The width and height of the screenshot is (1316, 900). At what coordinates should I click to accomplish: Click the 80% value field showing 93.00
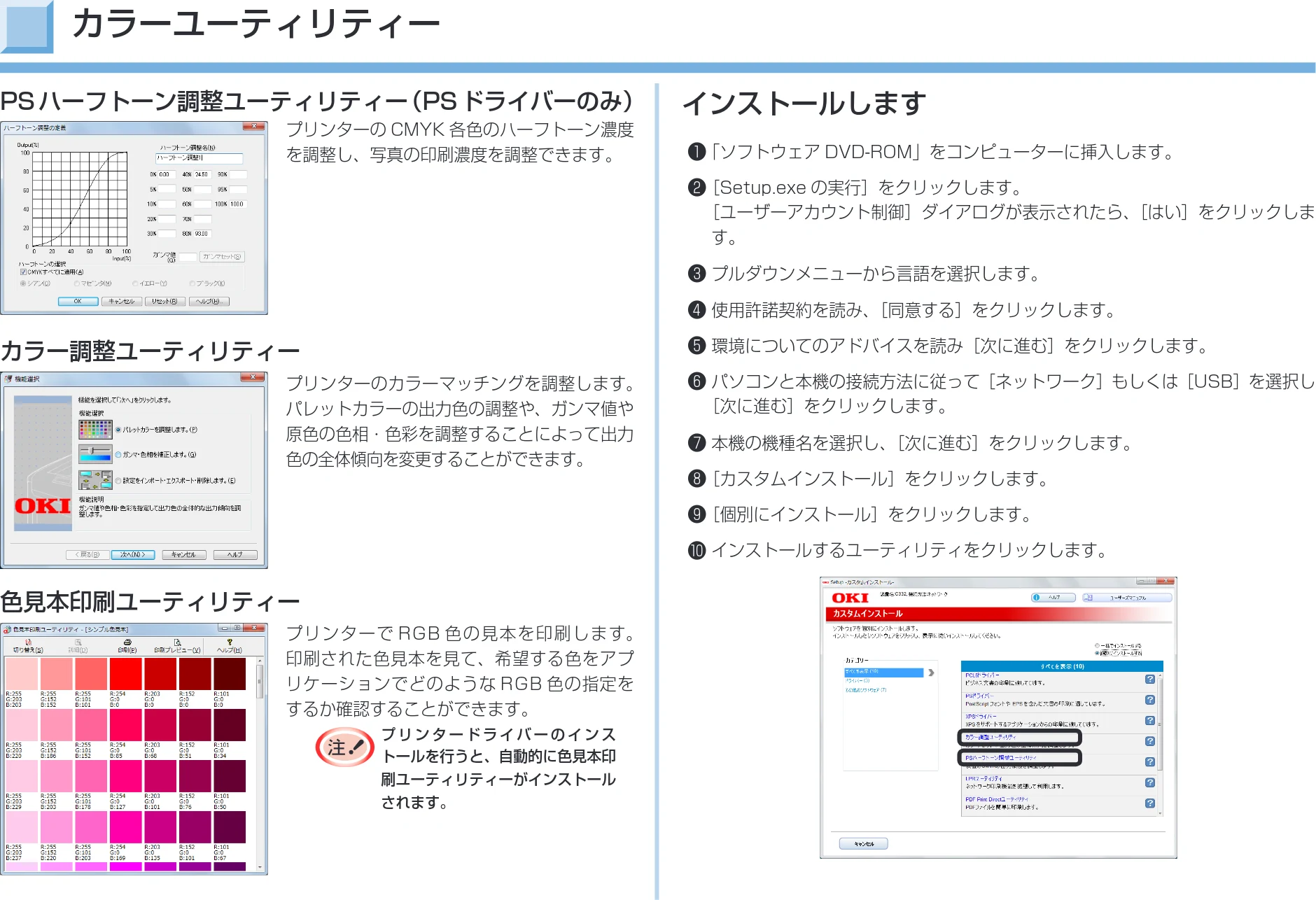click(x=202, y=234)
